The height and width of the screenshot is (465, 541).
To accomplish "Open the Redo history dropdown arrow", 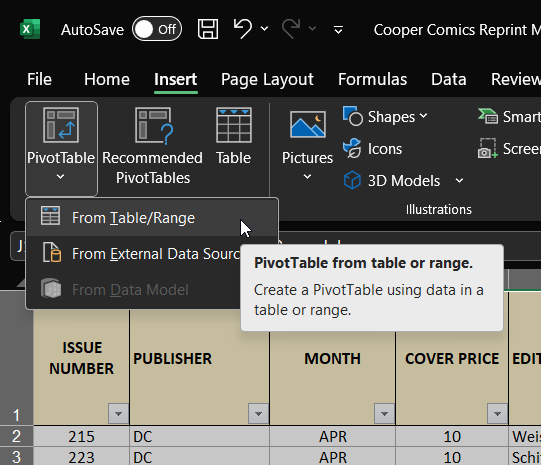I will coord(312,29).
